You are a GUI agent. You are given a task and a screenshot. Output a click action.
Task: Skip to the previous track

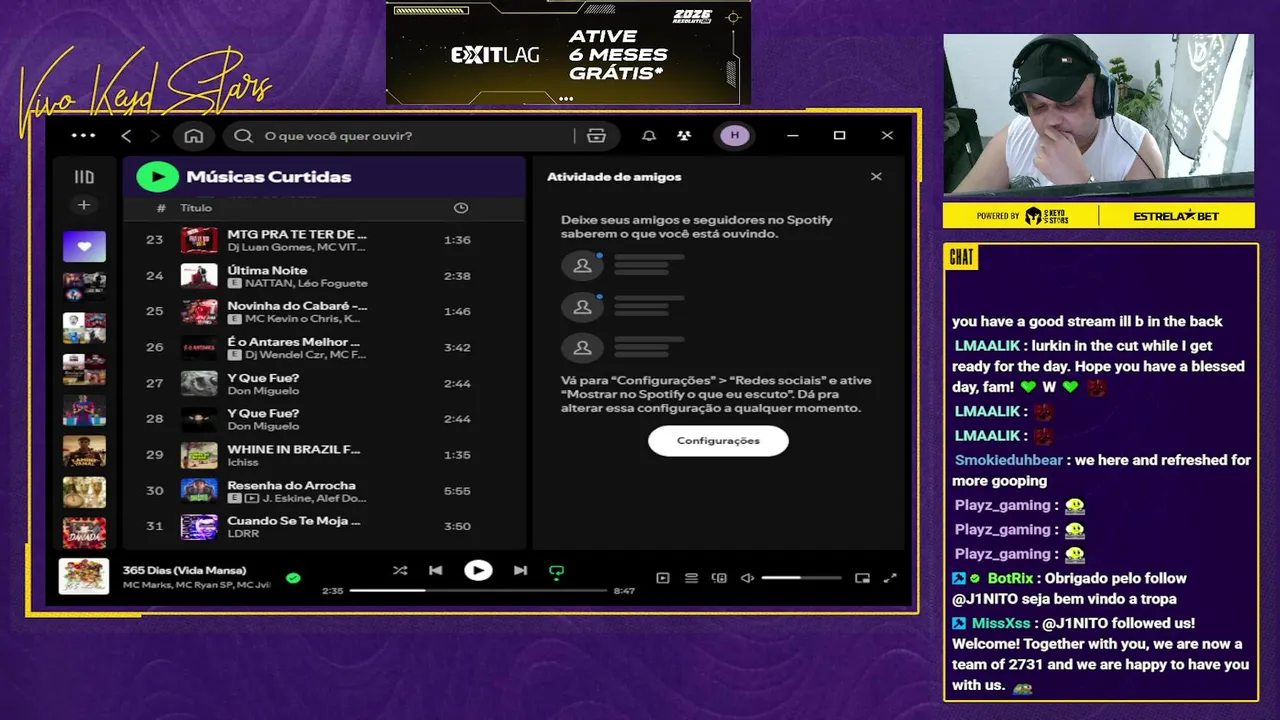[x=435, y=570]
